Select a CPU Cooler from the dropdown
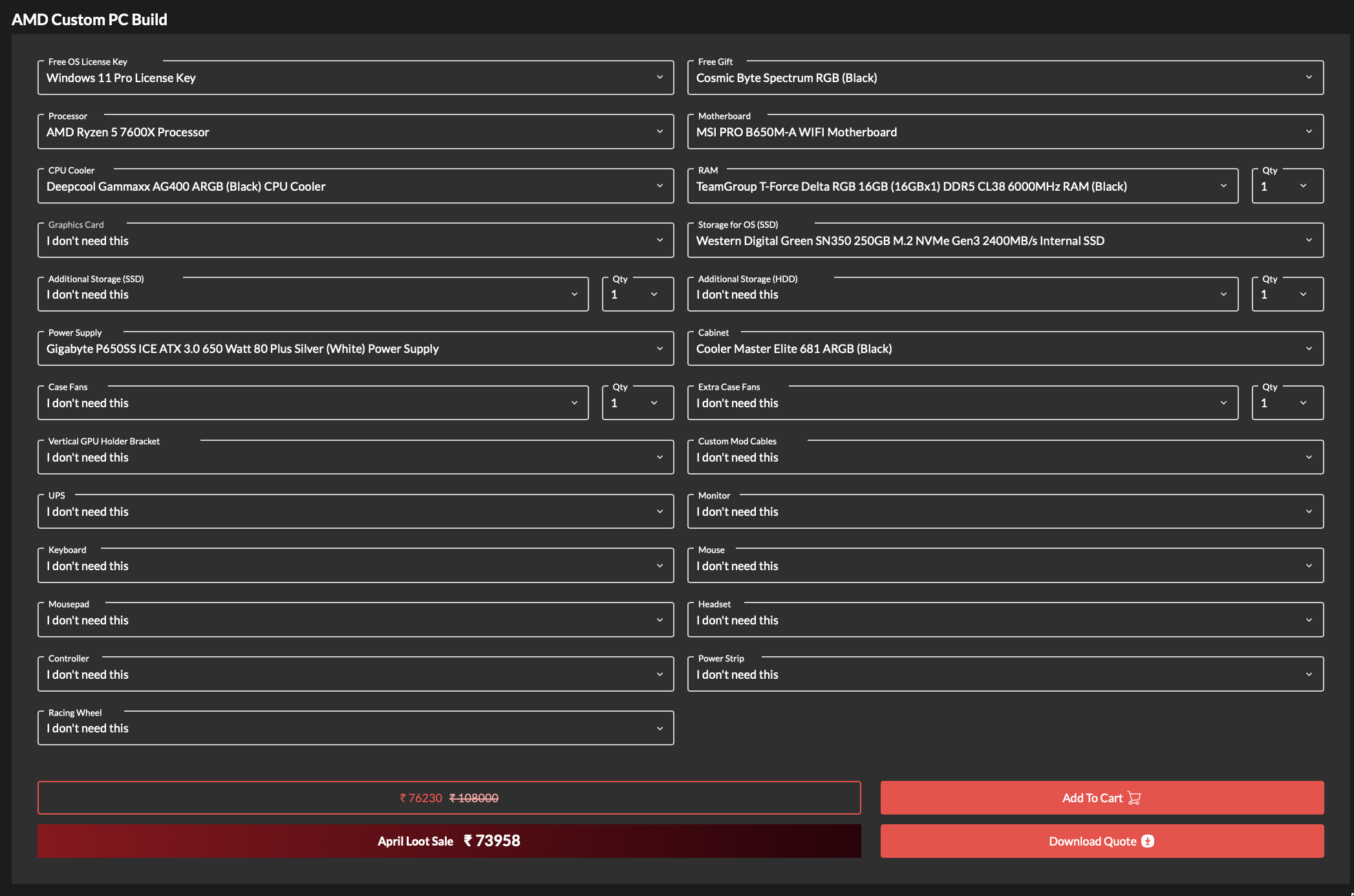The image size is (1354, 896). coord(355,186)
